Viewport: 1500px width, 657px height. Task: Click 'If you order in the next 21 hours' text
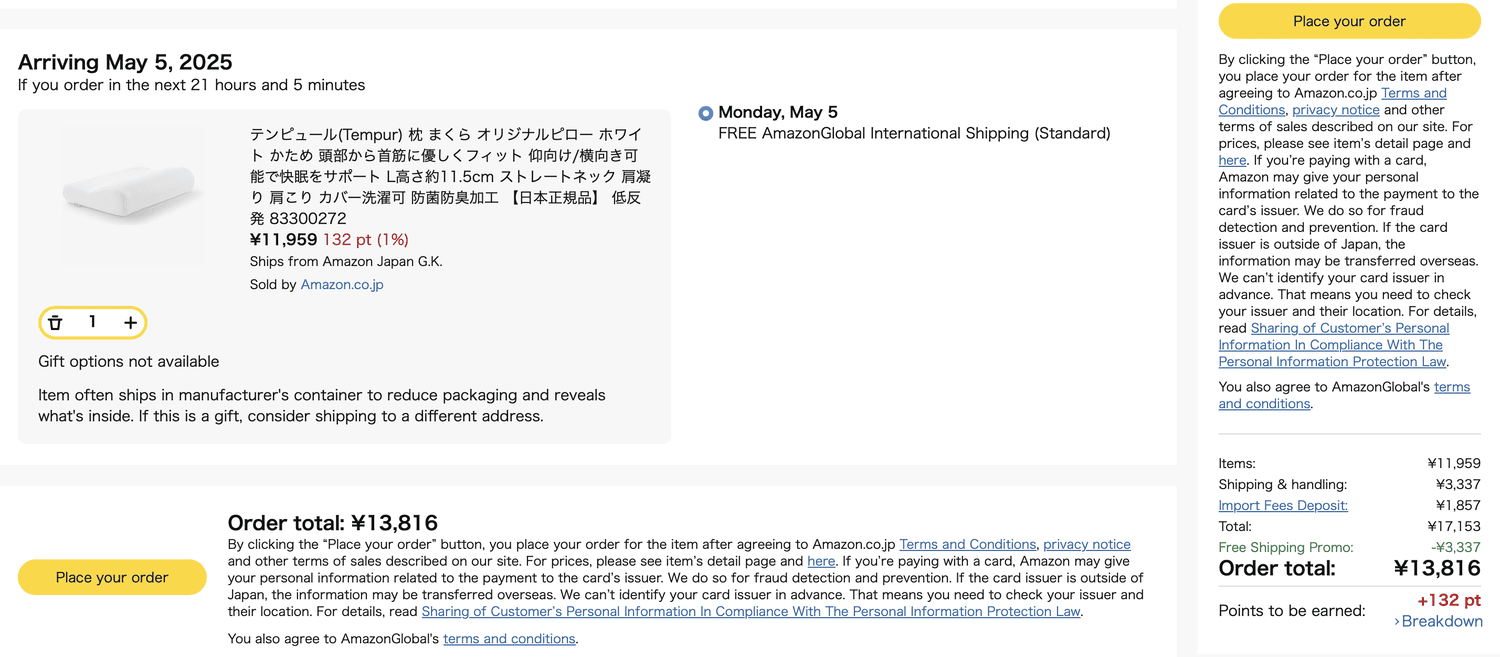191,85
